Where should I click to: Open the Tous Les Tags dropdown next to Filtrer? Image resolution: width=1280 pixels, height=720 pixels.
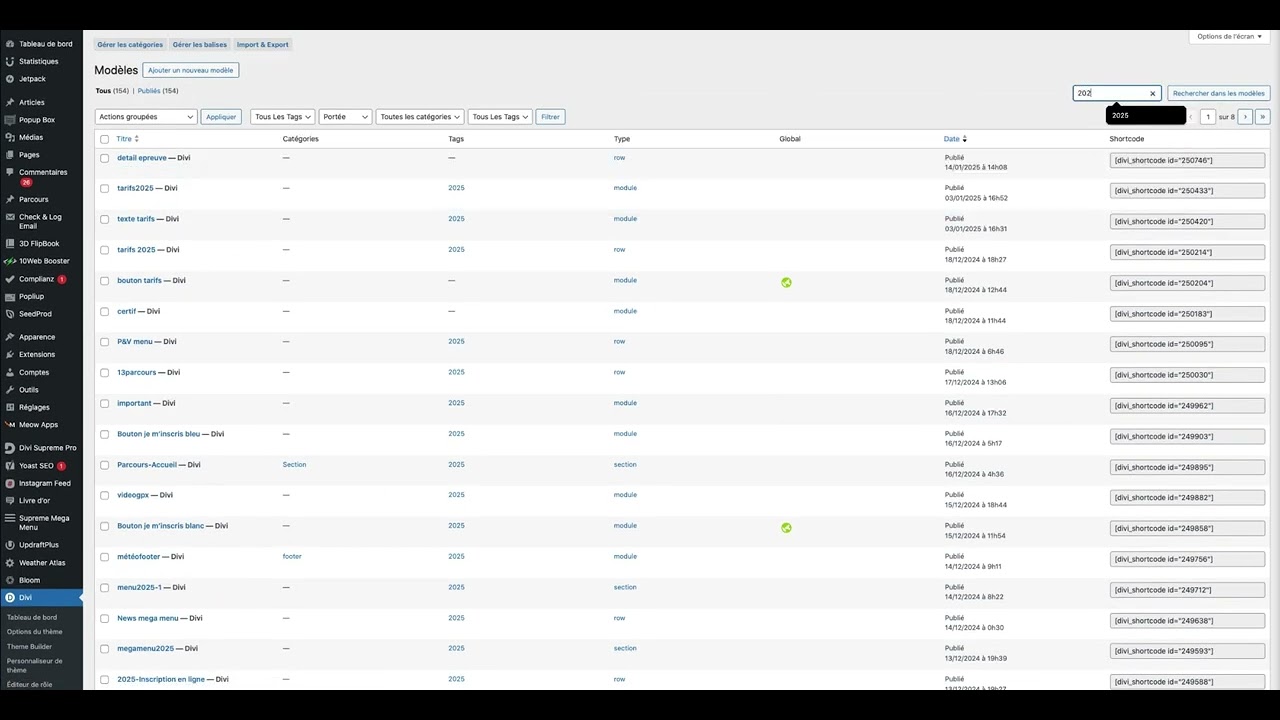(500, 117)
